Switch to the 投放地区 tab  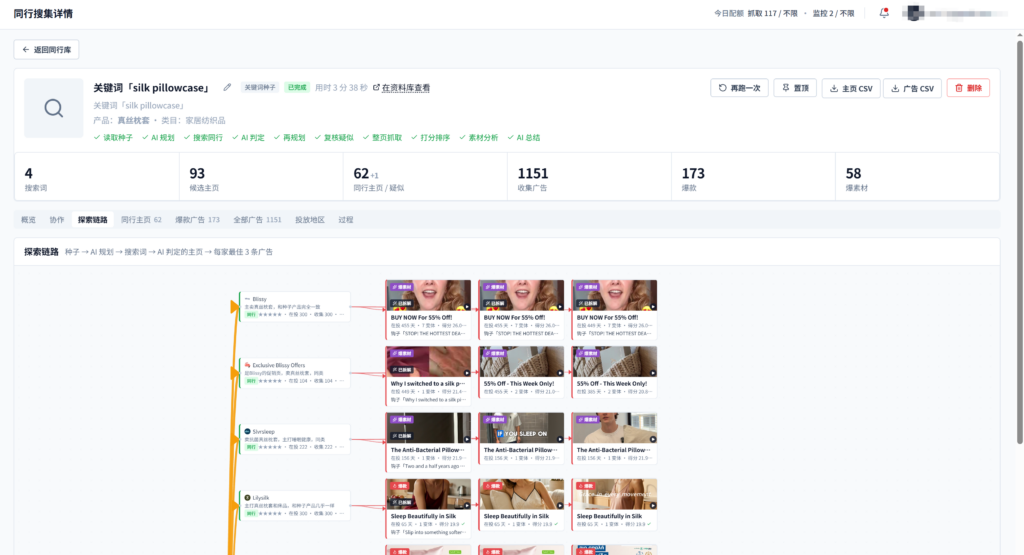coord(310,220)
